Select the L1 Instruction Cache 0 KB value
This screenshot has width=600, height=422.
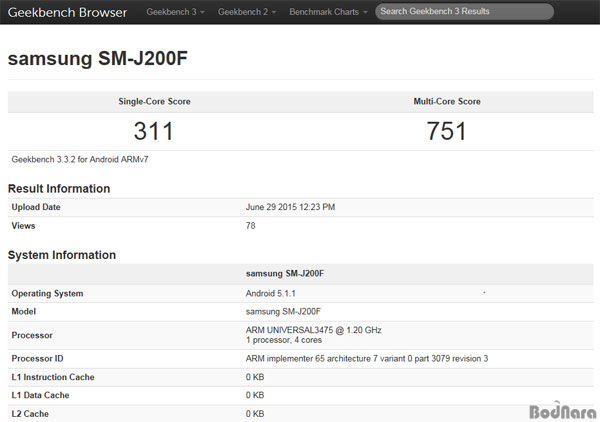(x=255, y=377)
